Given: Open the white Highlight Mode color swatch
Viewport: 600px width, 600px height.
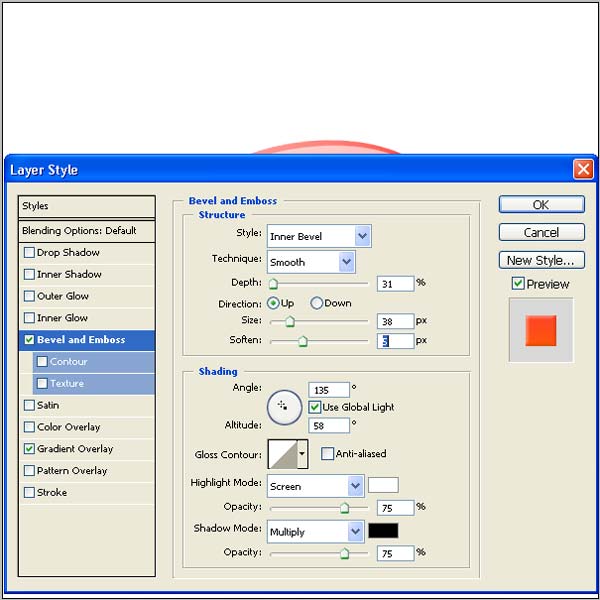Looking at the screenshot, I should [383, 485].
